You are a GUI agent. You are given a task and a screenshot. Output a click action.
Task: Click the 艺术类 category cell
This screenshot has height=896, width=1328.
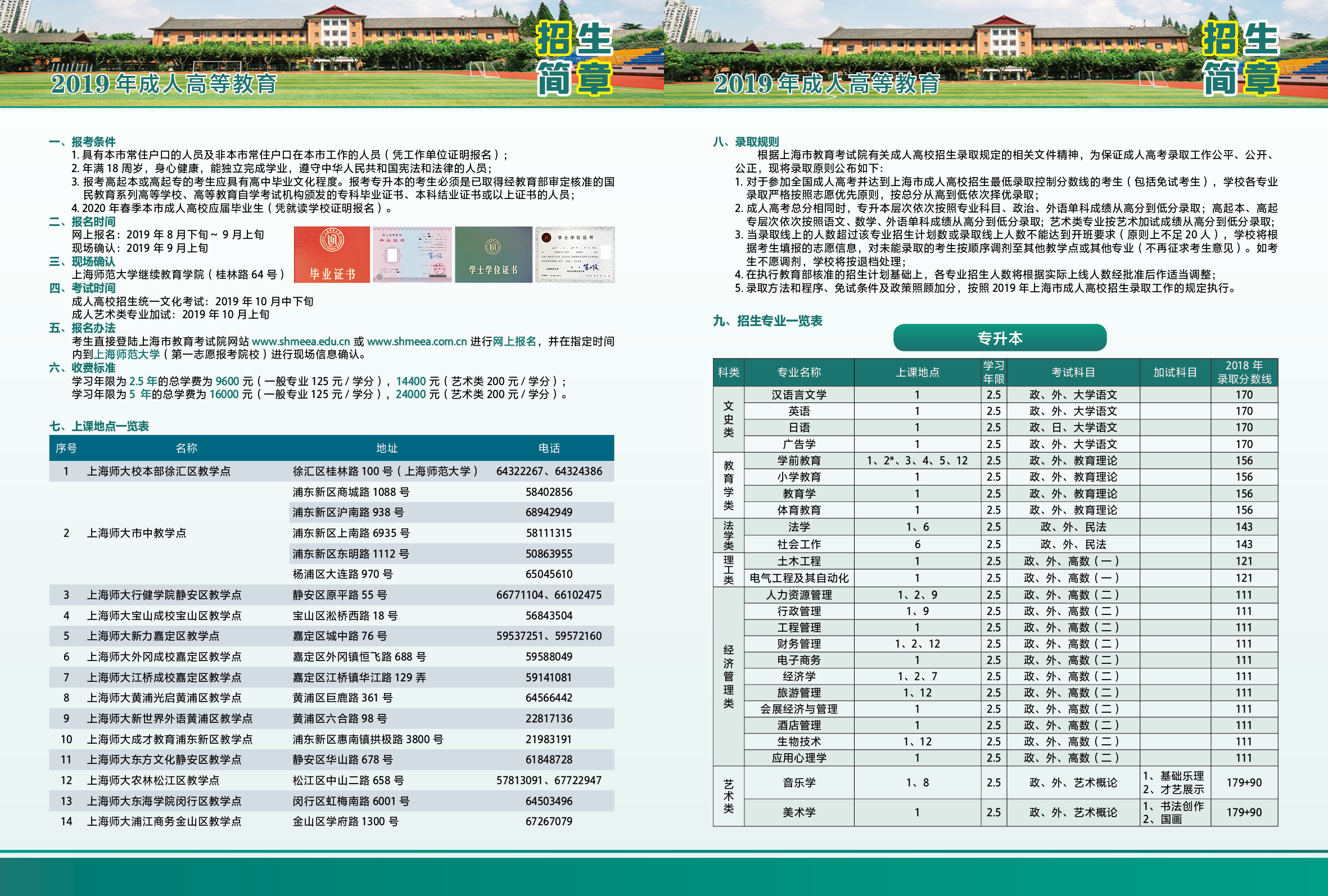point(728,796)
